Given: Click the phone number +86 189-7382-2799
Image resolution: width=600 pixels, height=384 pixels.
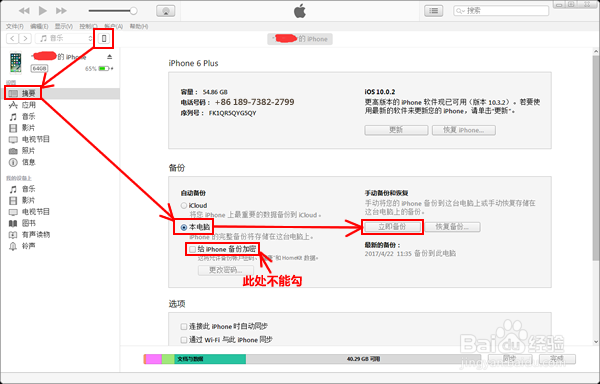Looking at the screenshot, I should [254, 102].
